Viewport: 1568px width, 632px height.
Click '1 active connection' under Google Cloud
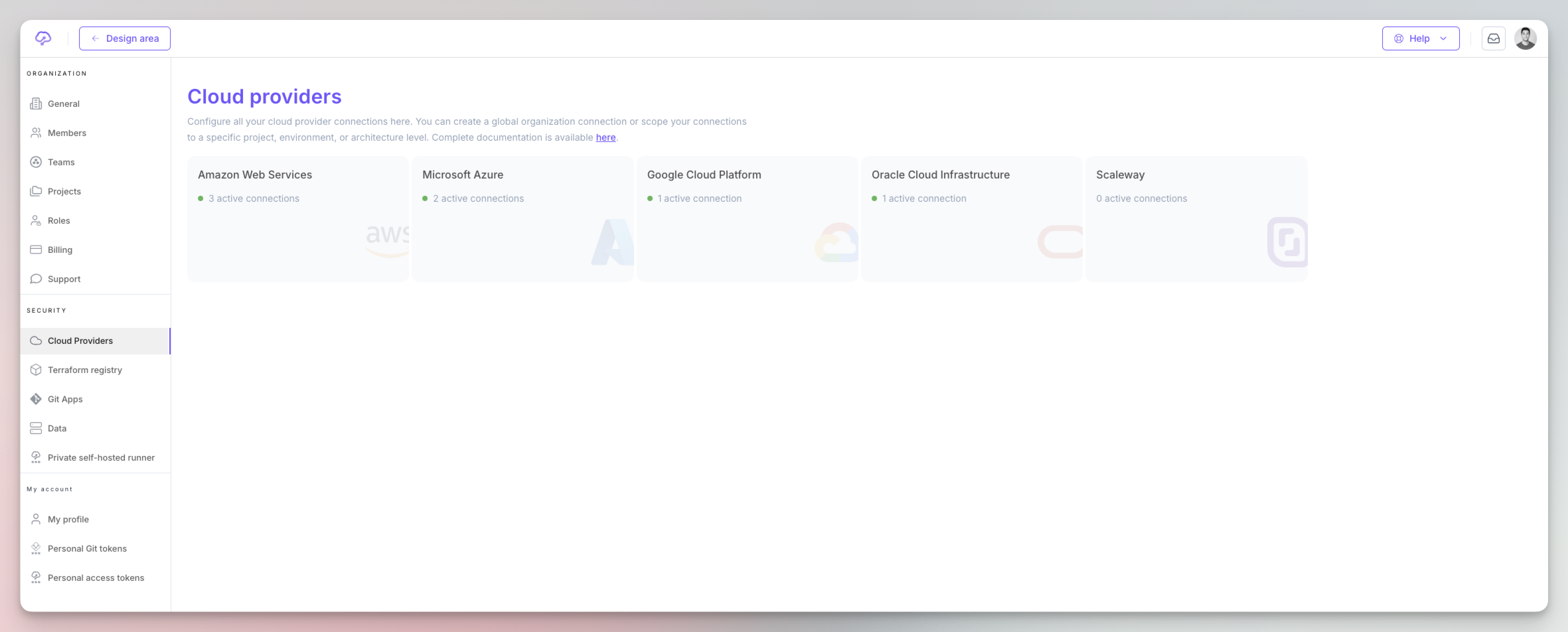(699, 198)
